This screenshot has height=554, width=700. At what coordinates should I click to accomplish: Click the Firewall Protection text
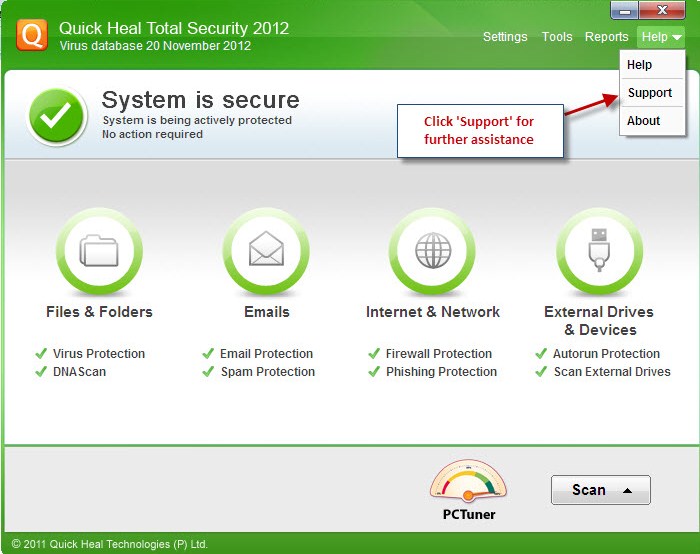point(439,354)
